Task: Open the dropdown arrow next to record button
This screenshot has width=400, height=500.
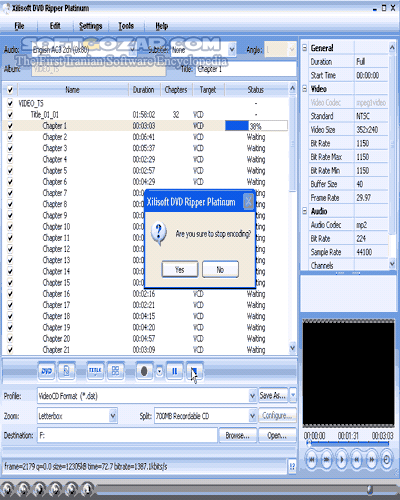Action: click(x=160, y=371)
